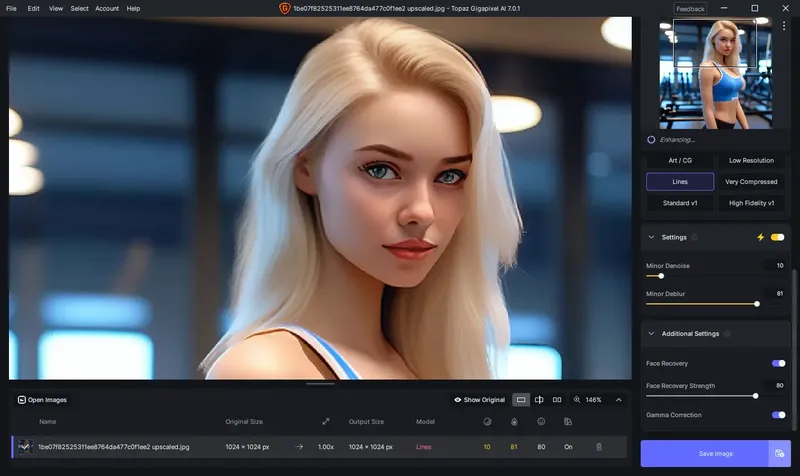Toggle Face Recovery switch
This screenshot has height=476, width=800.
tap(779, 363)
